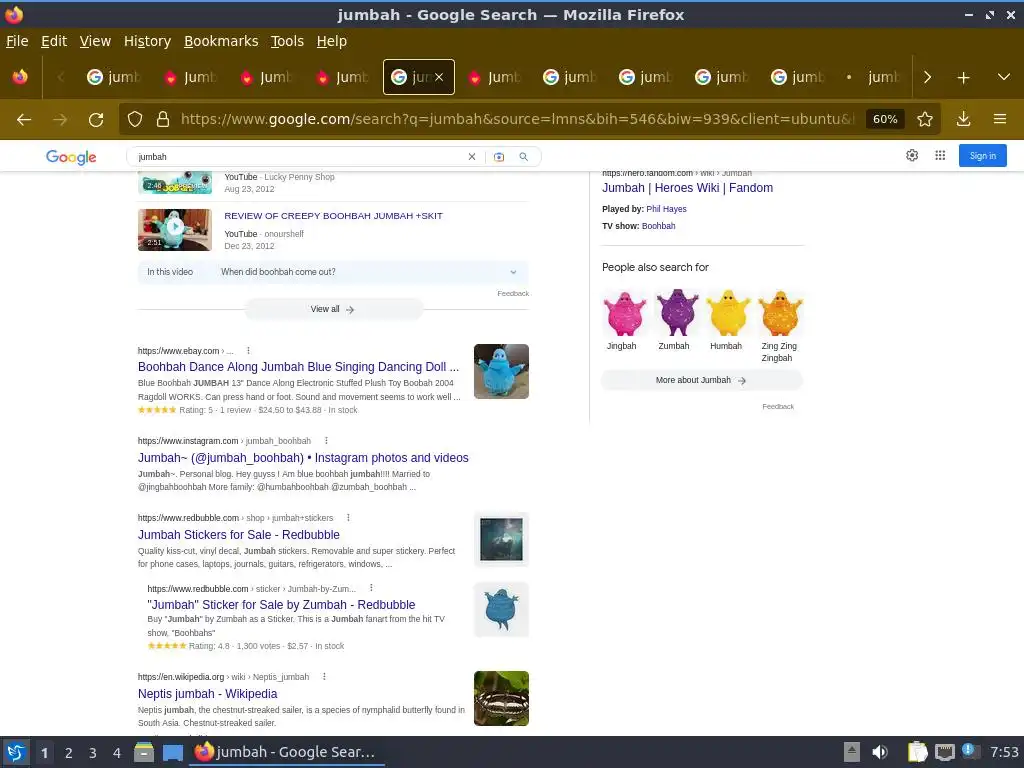
Task: Click the yellow Humbah thumbnail
Action: coord(728,313)
